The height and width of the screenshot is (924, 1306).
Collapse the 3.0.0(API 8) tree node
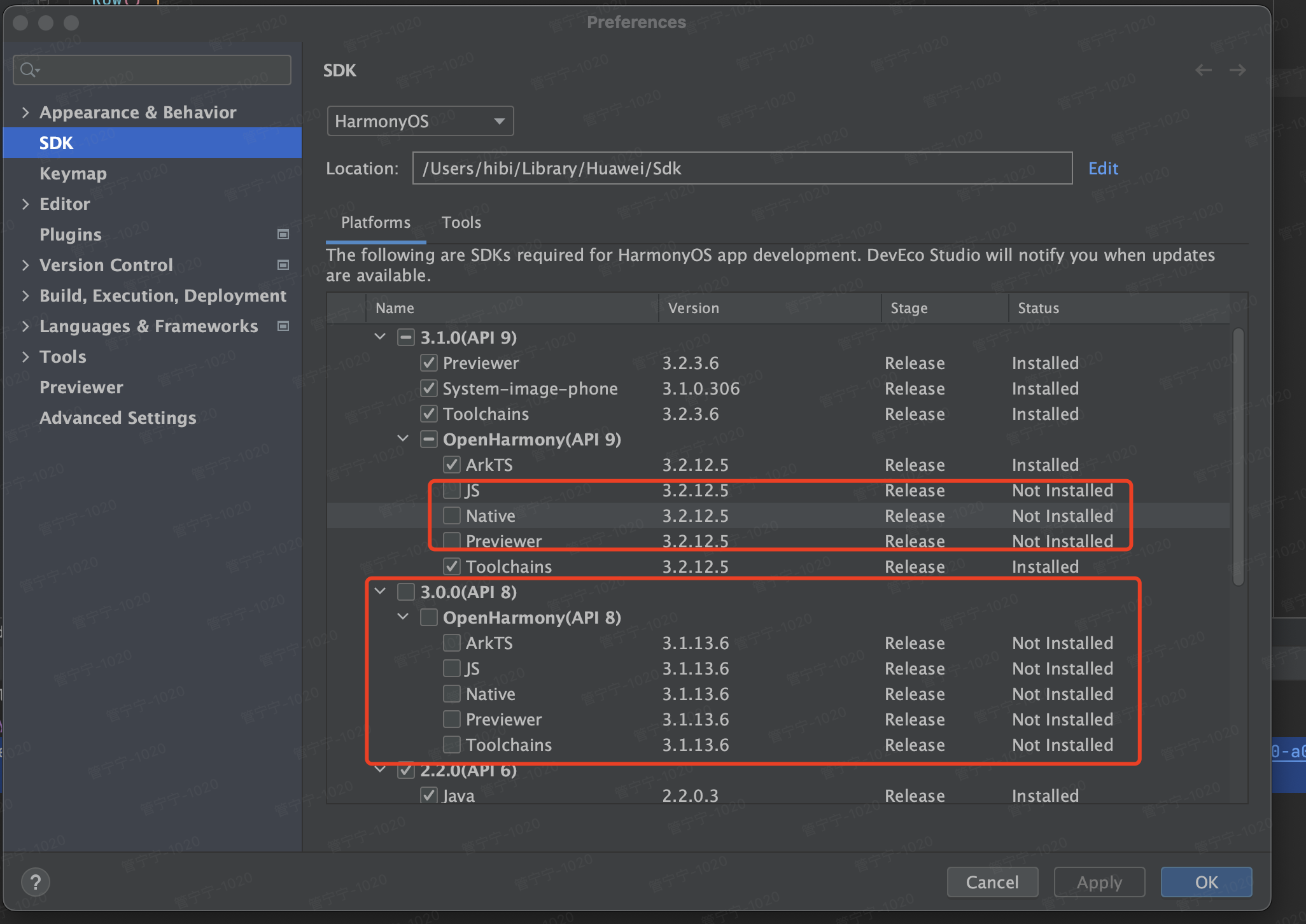point(380,591)
